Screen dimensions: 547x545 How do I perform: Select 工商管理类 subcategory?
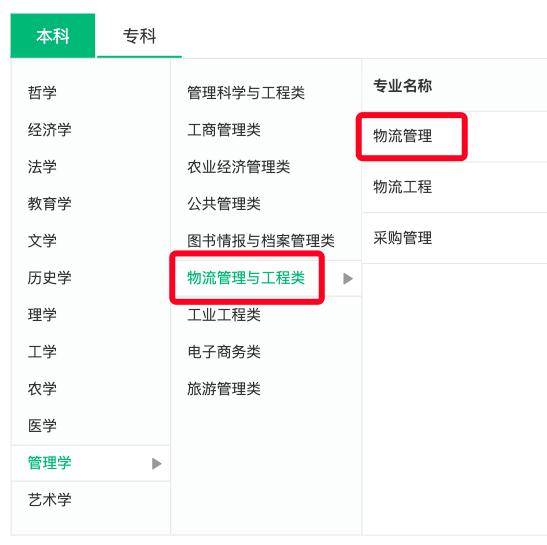pos(224,130)
